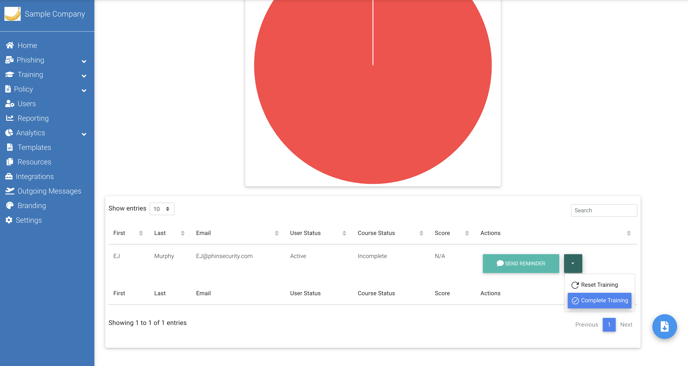Sort table by Last column header
Viewport: 688px width, 366px height.
pos(169,233)
